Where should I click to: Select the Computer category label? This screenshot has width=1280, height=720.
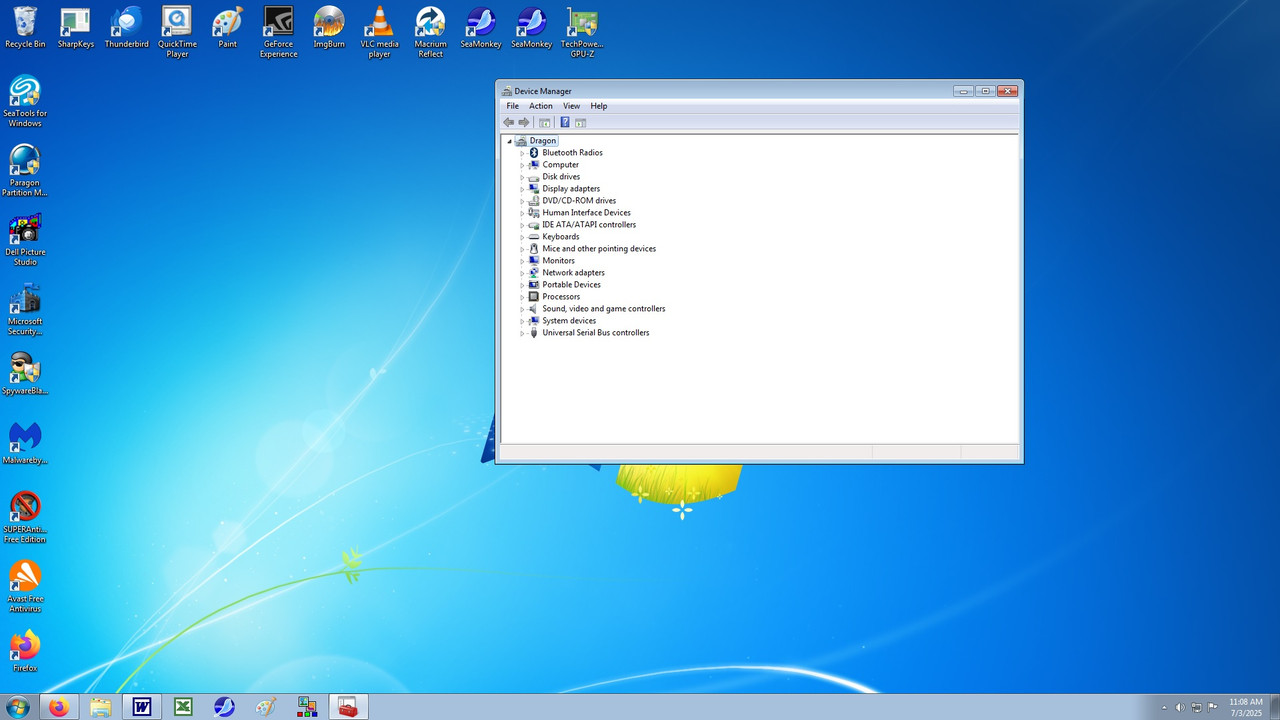561,165
